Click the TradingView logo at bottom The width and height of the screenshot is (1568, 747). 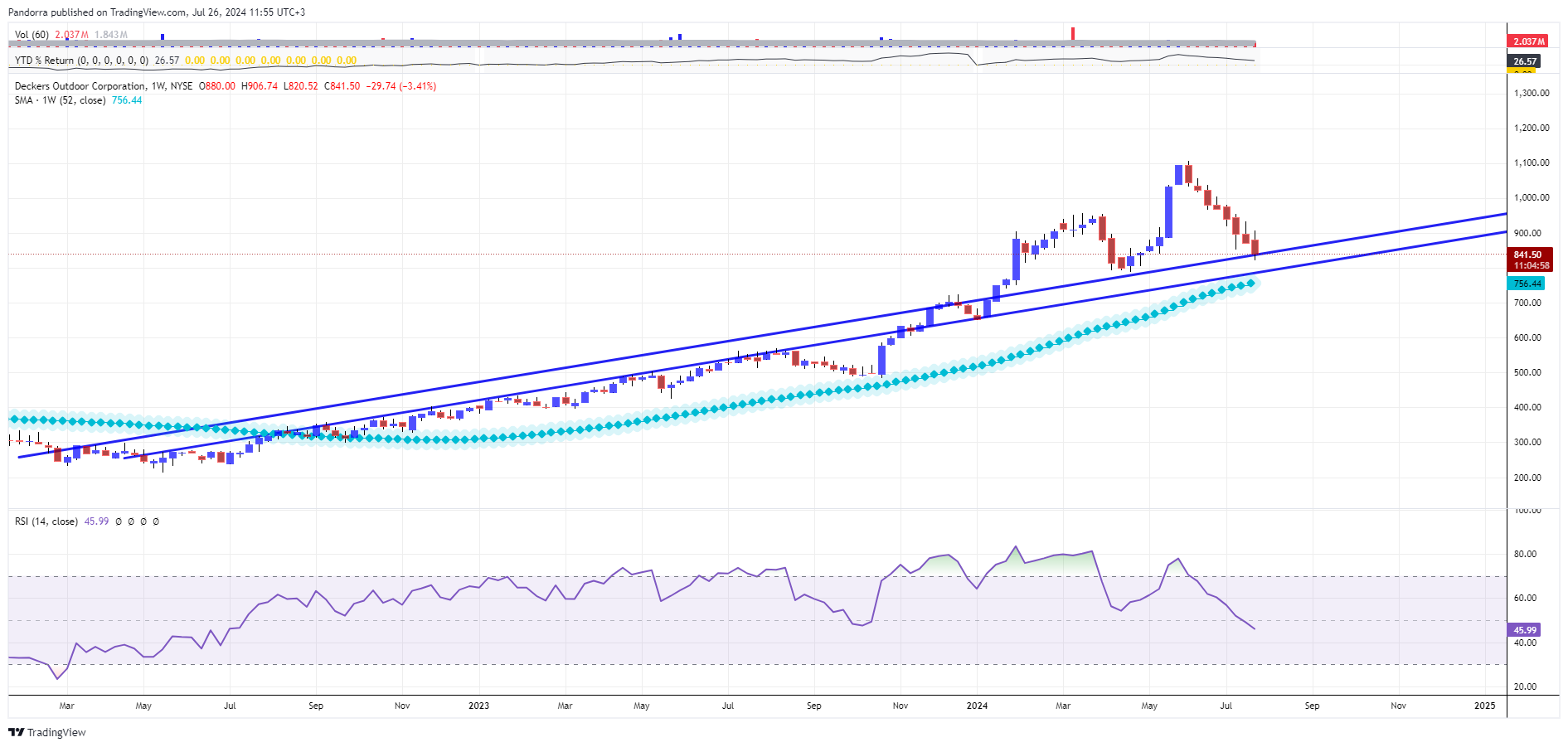point(47,732)
